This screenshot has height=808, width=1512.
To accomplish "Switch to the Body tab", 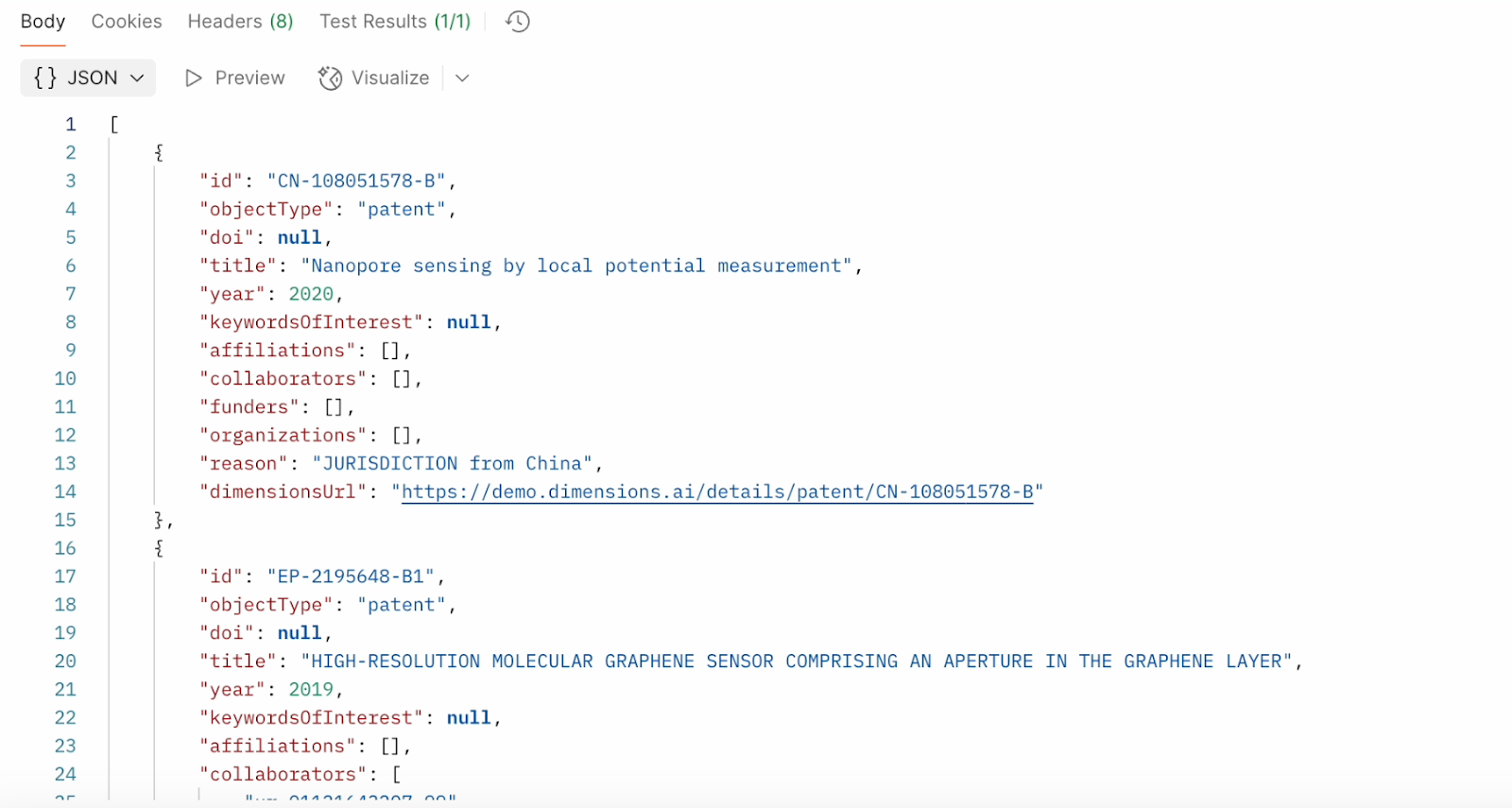I will pos(43,22).
